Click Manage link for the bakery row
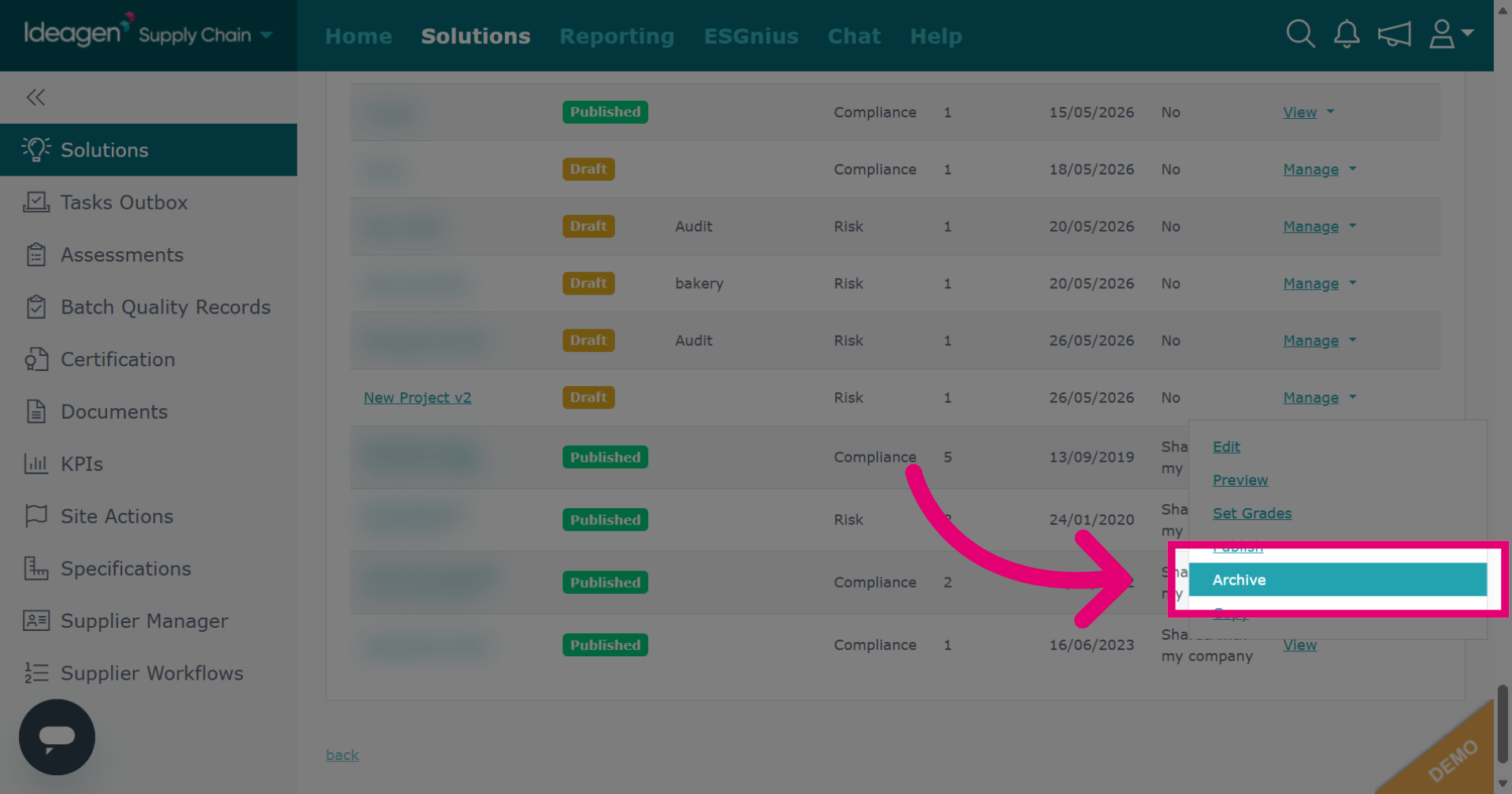Screen dimensions: 1512x794 1310,284
